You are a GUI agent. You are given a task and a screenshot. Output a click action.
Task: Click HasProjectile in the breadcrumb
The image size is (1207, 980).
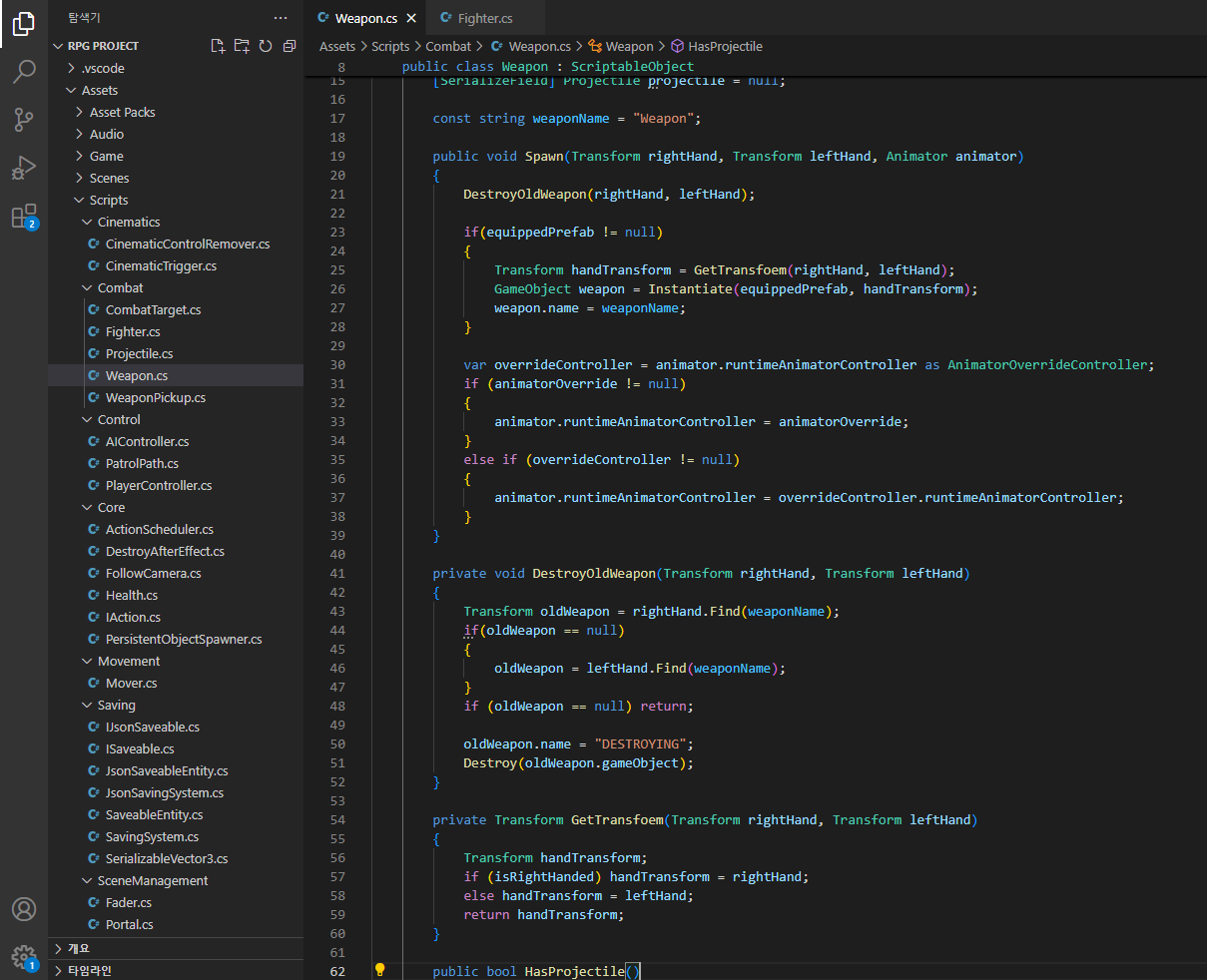pos(725,46)
